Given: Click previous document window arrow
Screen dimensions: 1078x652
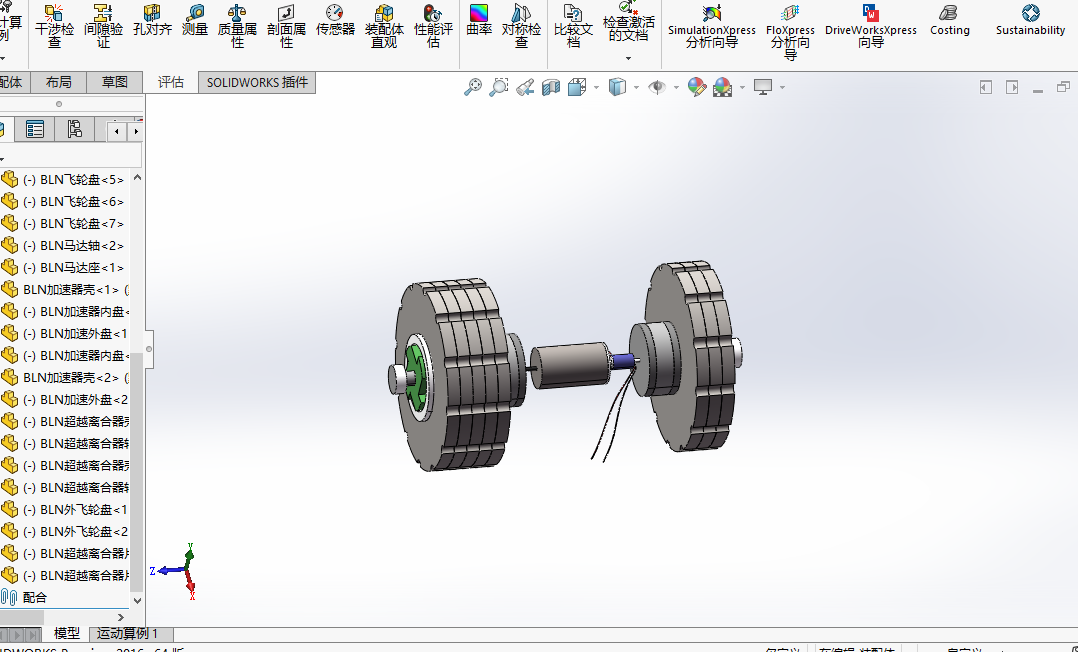Looking at the screenshot, I should pyautogui.click(x=986, y=87).
